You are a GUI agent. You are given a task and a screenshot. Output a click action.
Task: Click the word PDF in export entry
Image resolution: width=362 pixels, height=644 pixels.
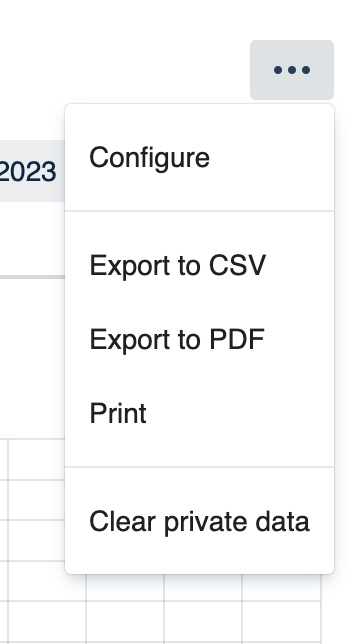click(237, 339)
